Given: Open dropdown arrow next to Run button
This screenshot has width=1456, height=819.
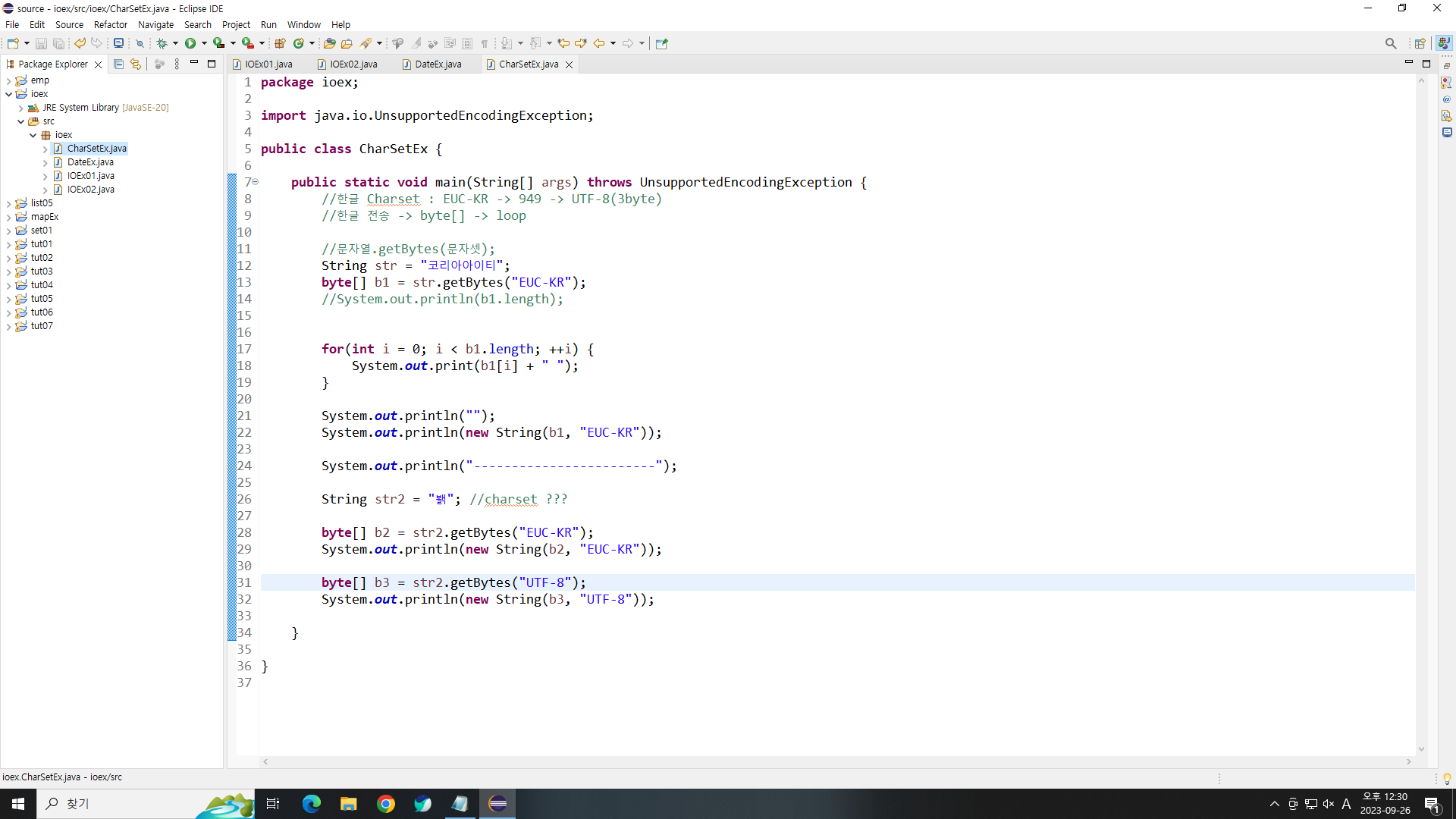Looking at the screenshot, I should coord(204,43).
